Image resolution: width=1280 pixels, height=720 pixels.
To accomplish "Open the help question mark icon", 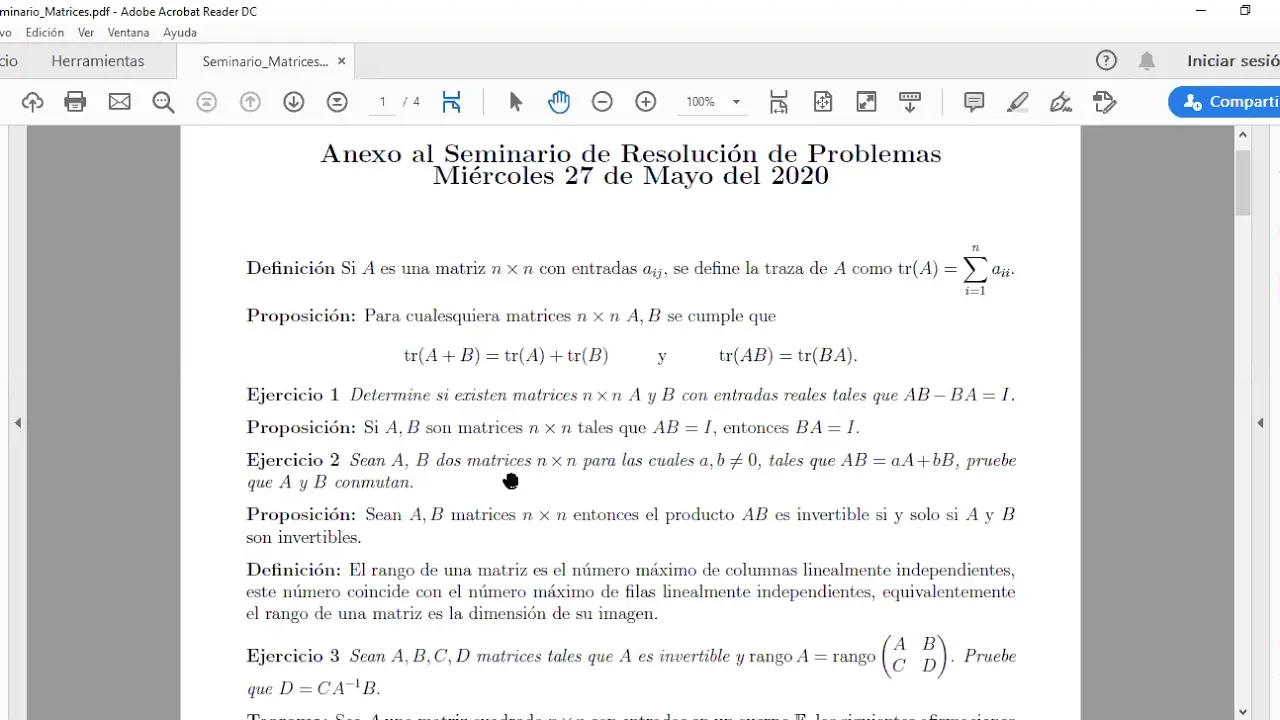I will point(1106,61).
